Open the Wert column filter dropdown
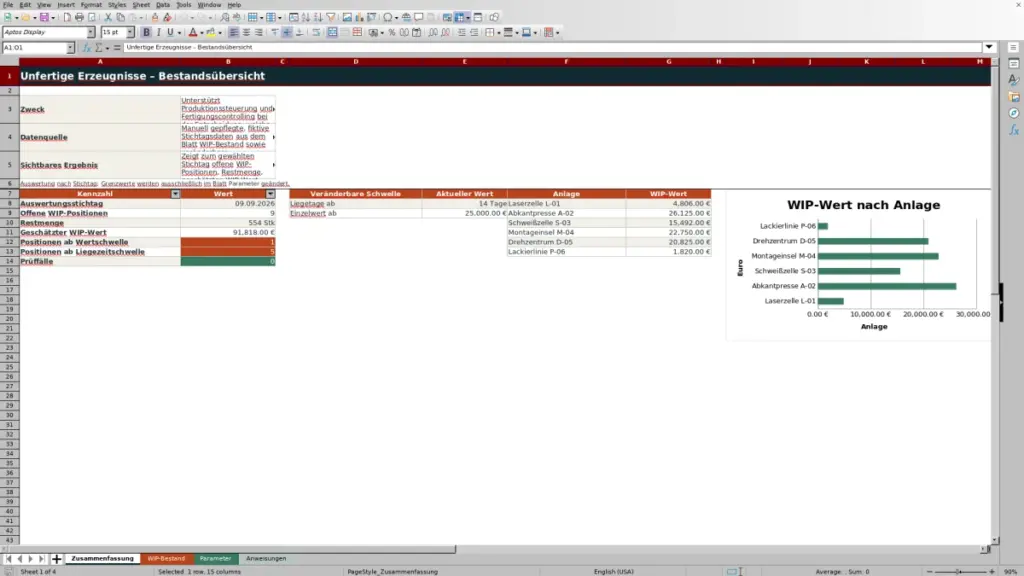 [270, 194]
